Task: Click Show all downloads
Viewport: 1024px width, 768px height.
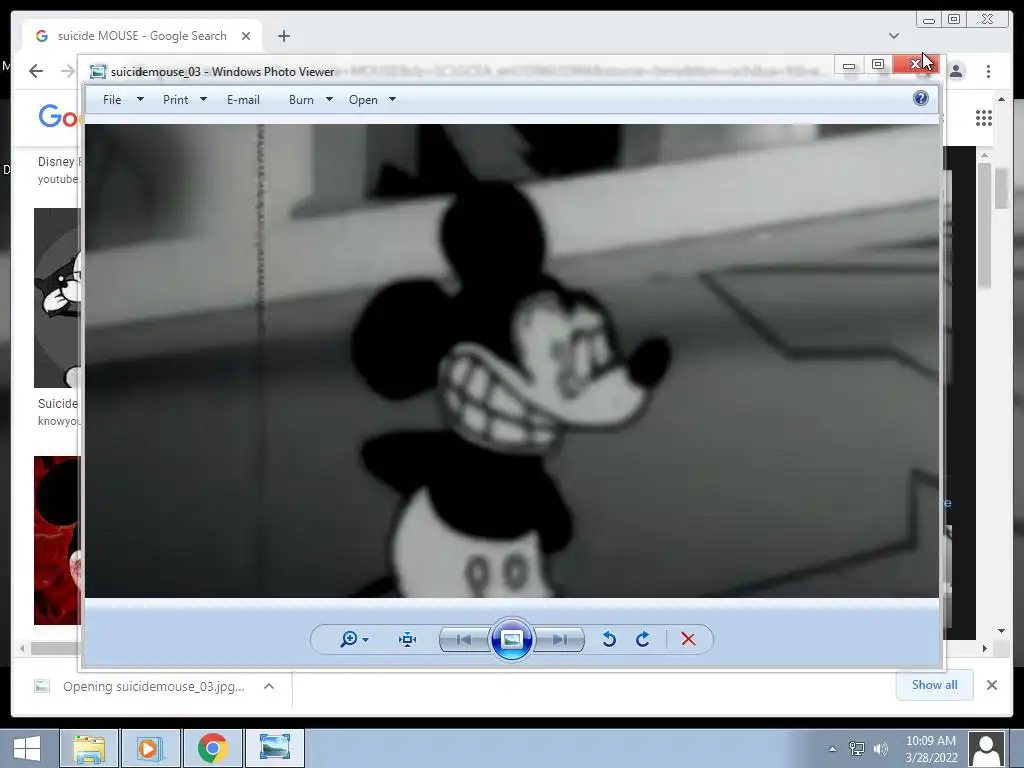Action: pyautogui.click(x=935, y=685)
